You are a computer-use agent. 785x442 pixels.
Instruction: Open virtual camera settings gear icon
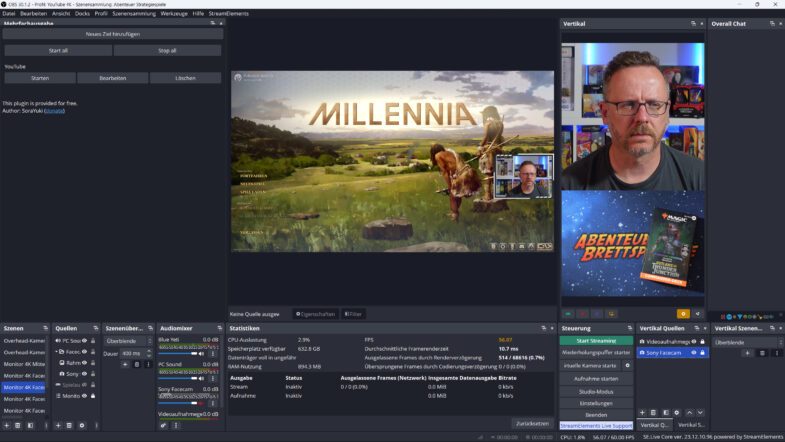coord(627,366)
